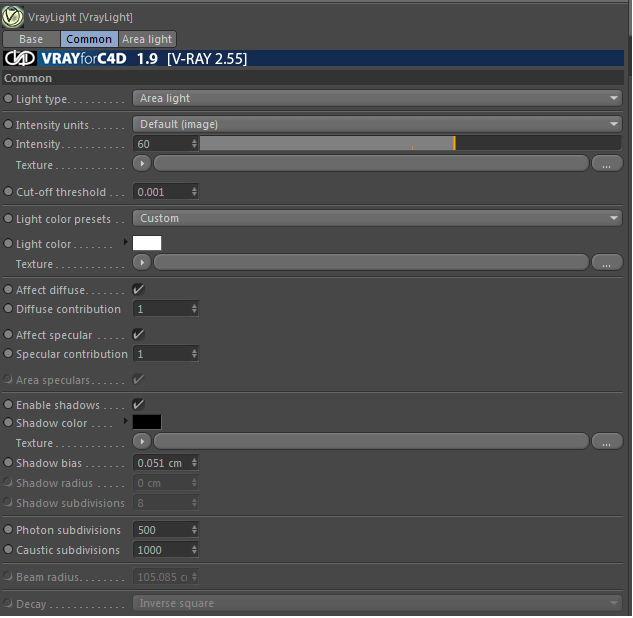Click the Common section header
The height and width of the screenshot is (618, 633).
[x=313, y=78]
